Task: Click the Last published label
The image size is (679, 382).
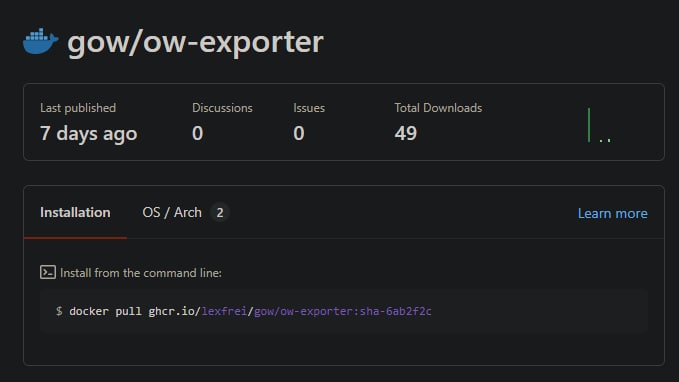Action: [x=78, y=108]
